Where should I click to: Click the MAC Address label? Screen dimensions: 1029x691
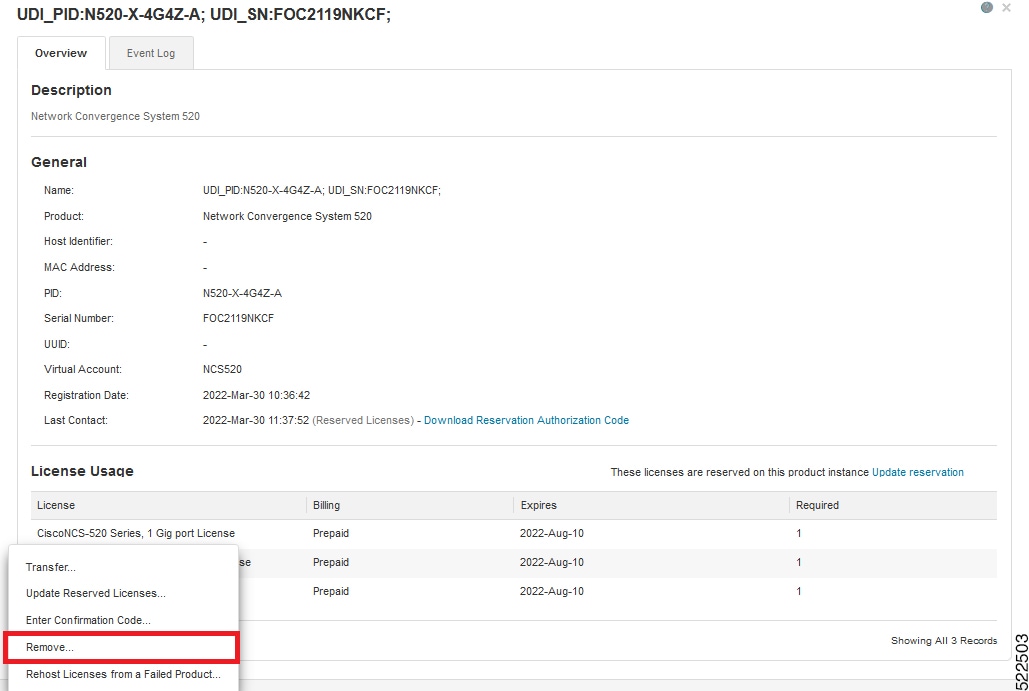pos(79,268)
